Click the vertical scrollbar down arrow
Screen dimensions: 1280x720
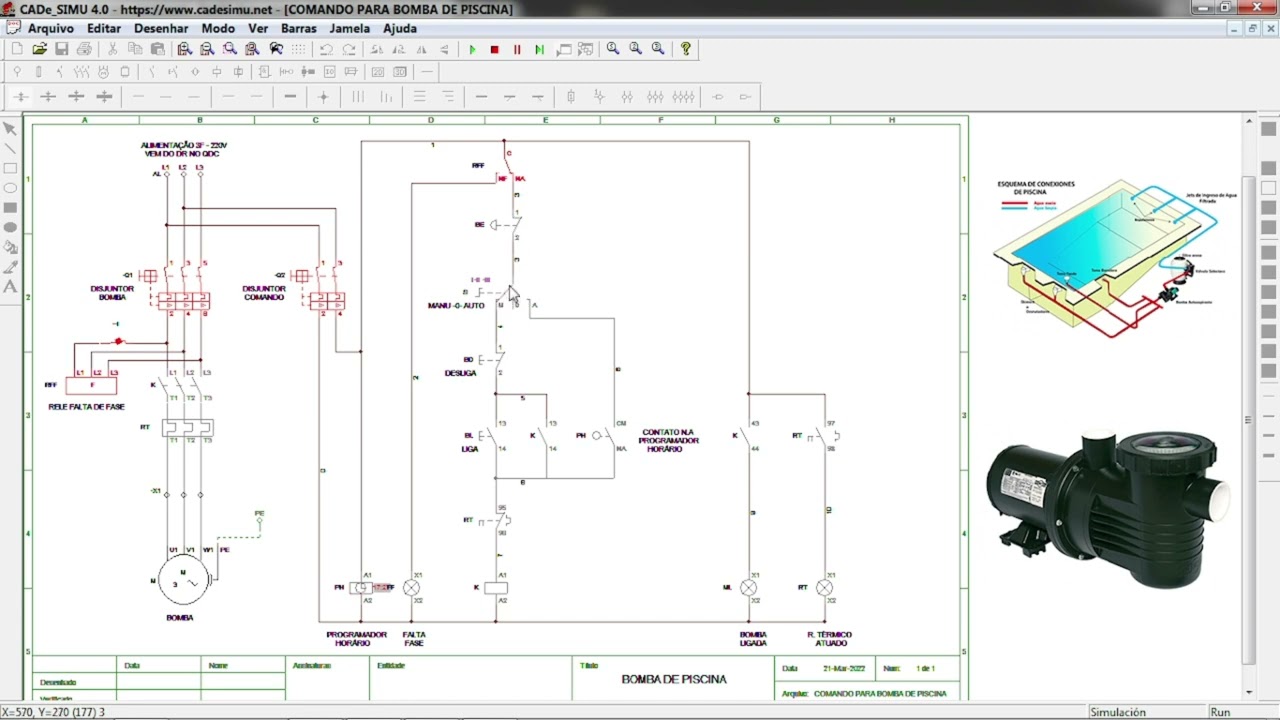pos(1249,692)
